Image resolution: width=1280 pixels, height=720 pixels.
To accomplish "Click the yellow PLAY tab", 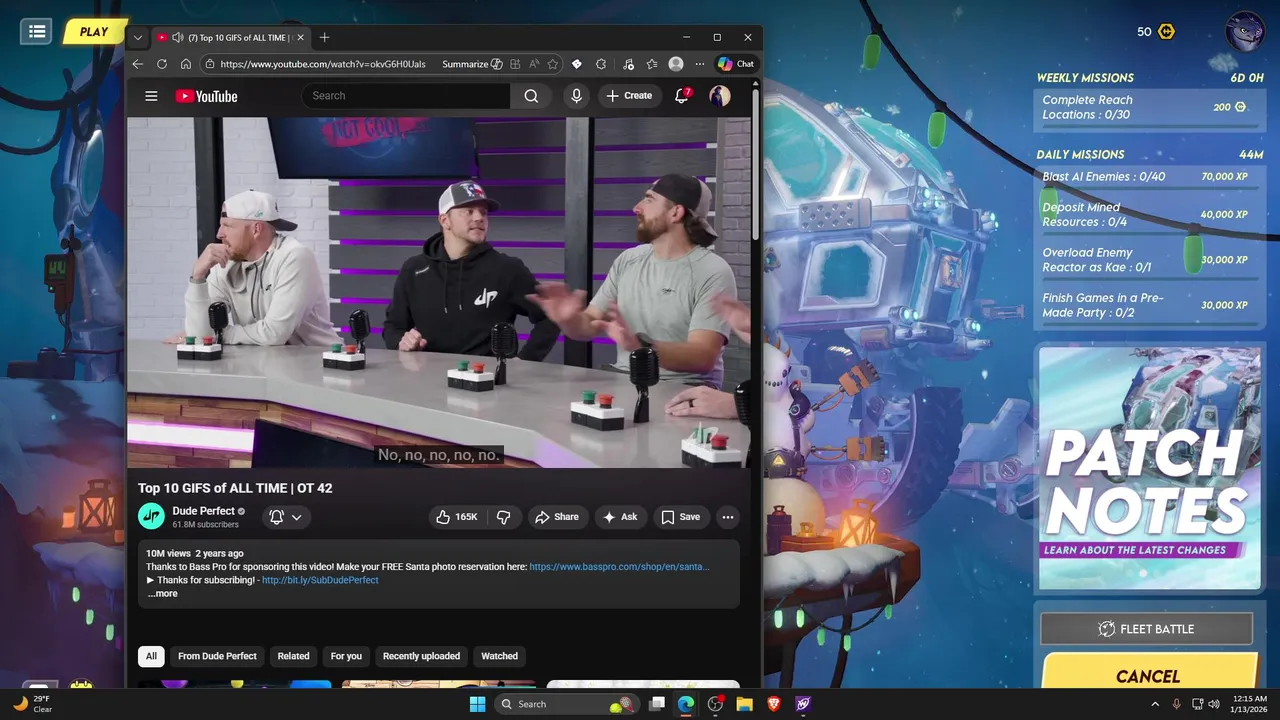I will point(94,32).
